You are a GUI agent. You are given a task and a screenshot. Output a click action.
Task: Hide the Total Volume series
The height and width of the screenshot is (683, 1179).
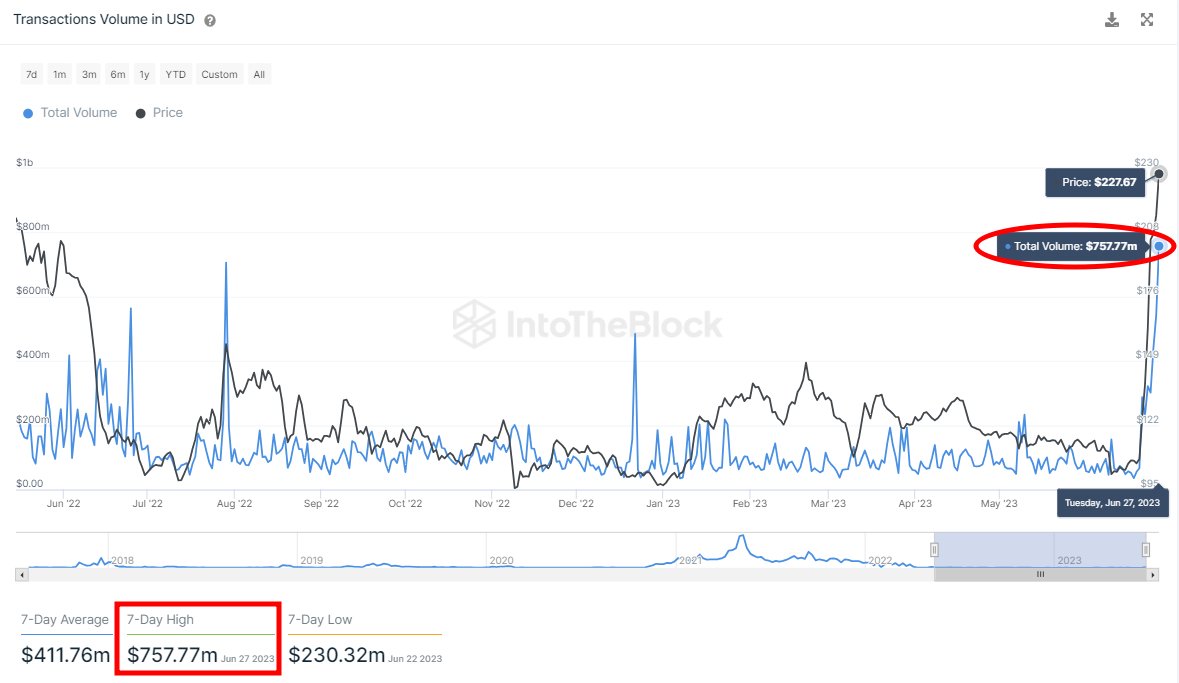coord(69,113)
